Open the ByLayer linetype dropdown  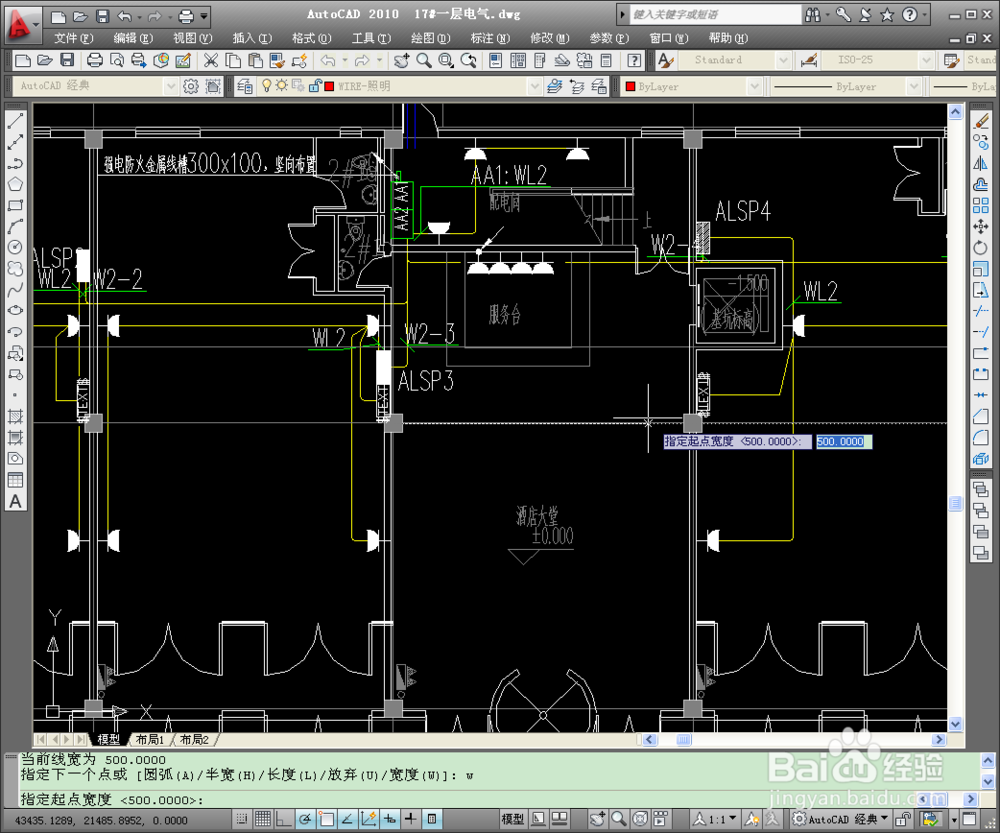pos(914,86)
